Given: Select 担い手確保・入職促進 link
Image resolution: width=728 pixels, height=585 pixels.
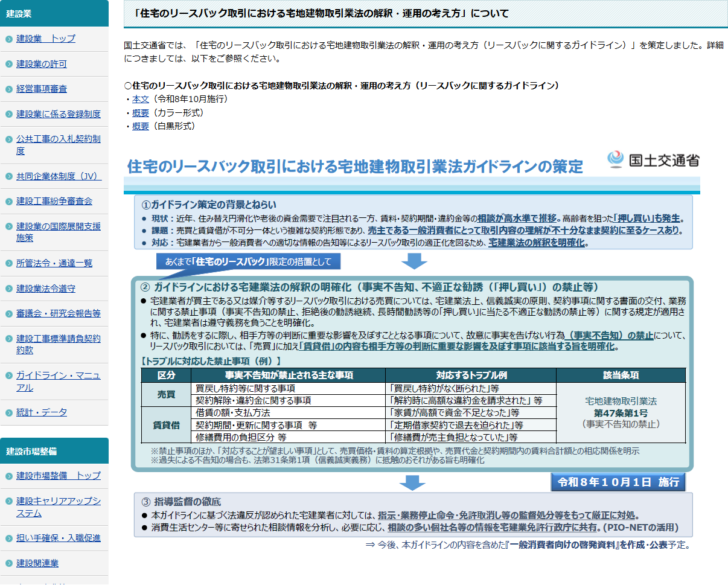Looking at the screenshot, I should pyautogui.click(x=58, y=538).
